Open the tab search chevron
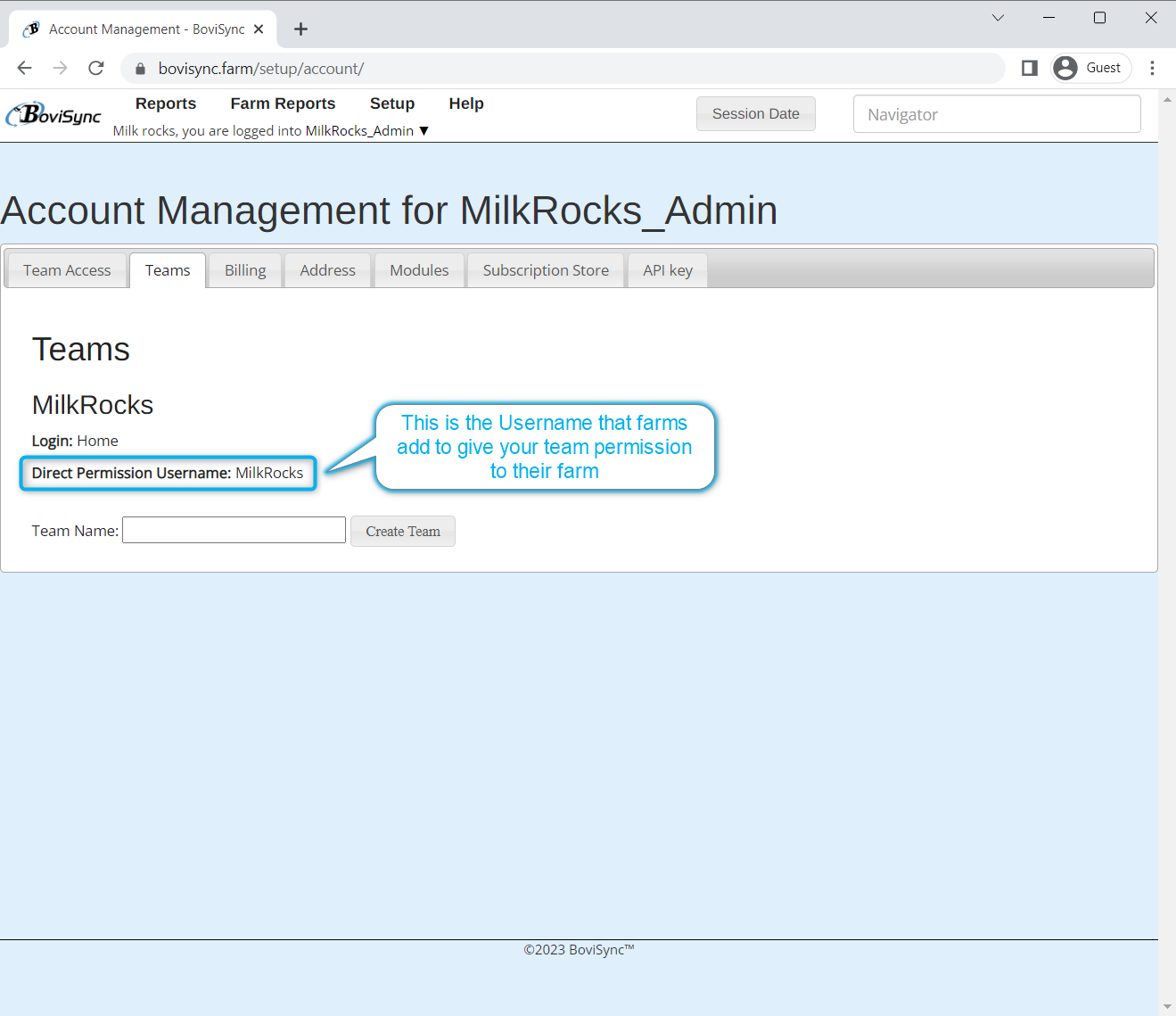 (998, 18)
